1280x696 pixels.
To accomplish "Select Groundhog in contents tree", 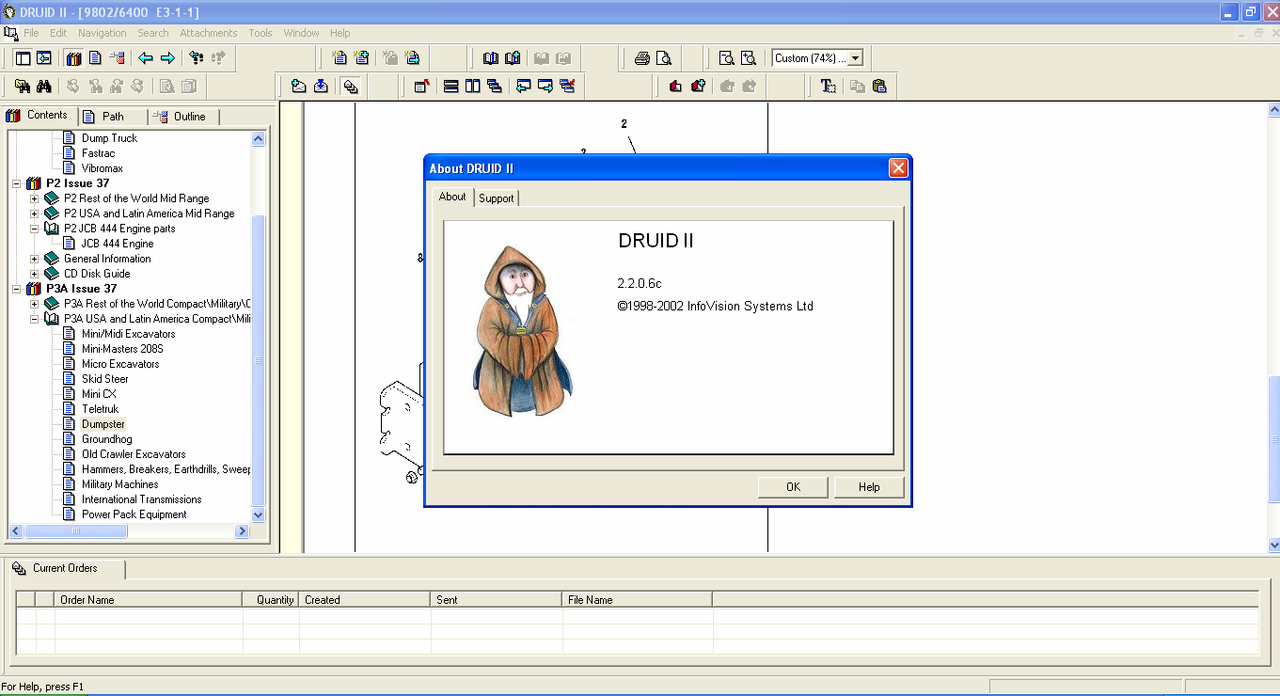I will (107, 439).
